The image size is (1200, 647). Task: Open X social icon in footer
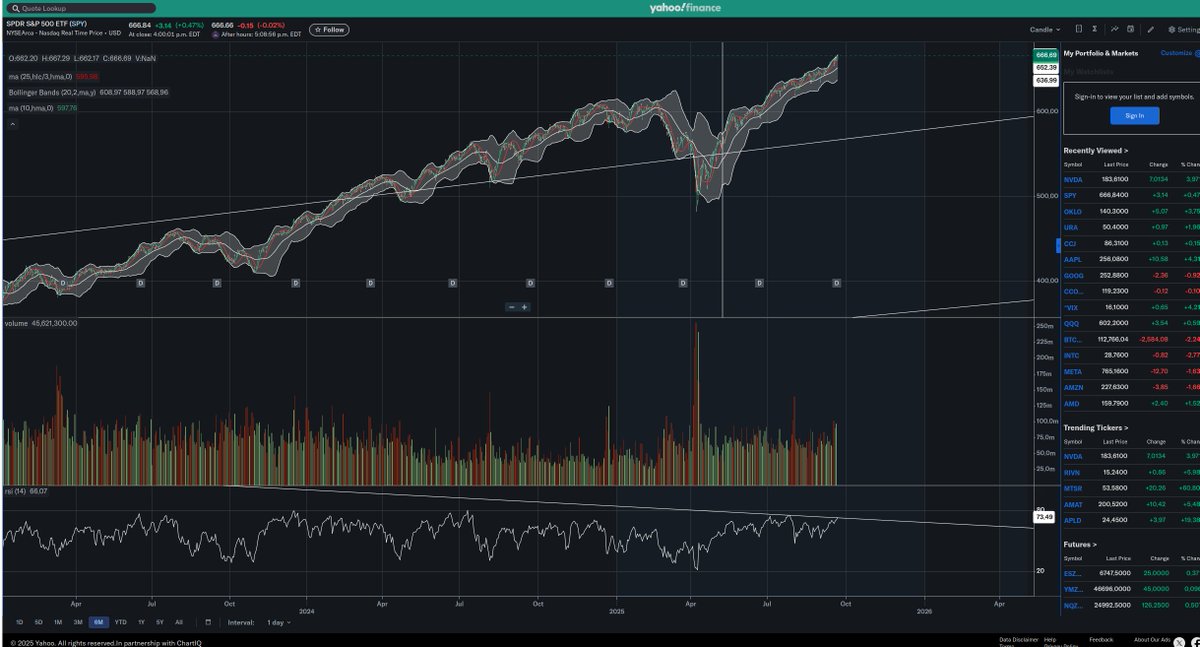coord(1181,641)
